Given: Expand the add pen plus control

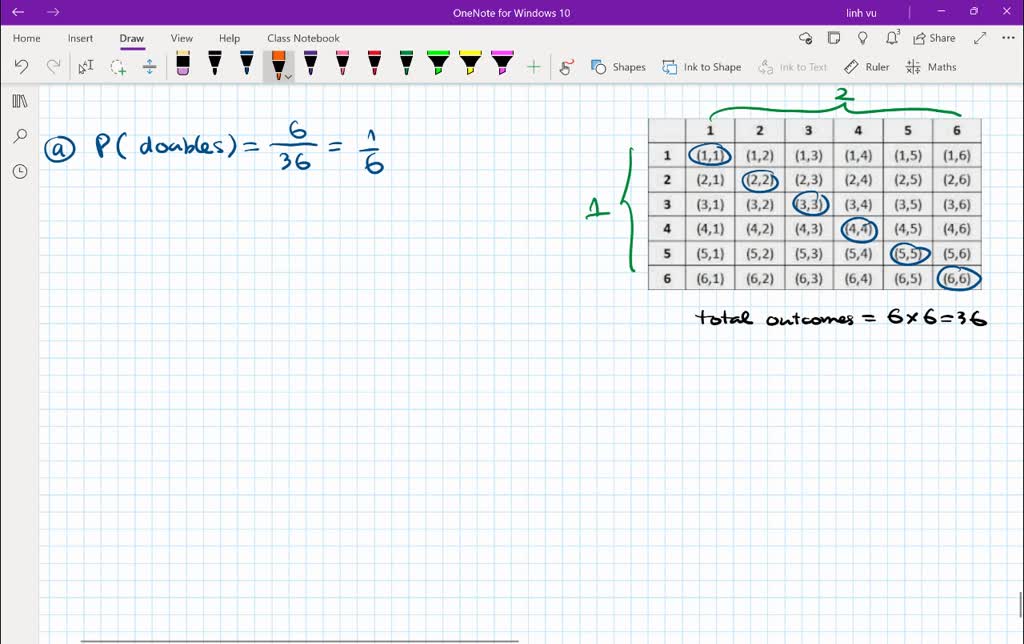Looking at the screenshot, I should (x=534, y=66).
